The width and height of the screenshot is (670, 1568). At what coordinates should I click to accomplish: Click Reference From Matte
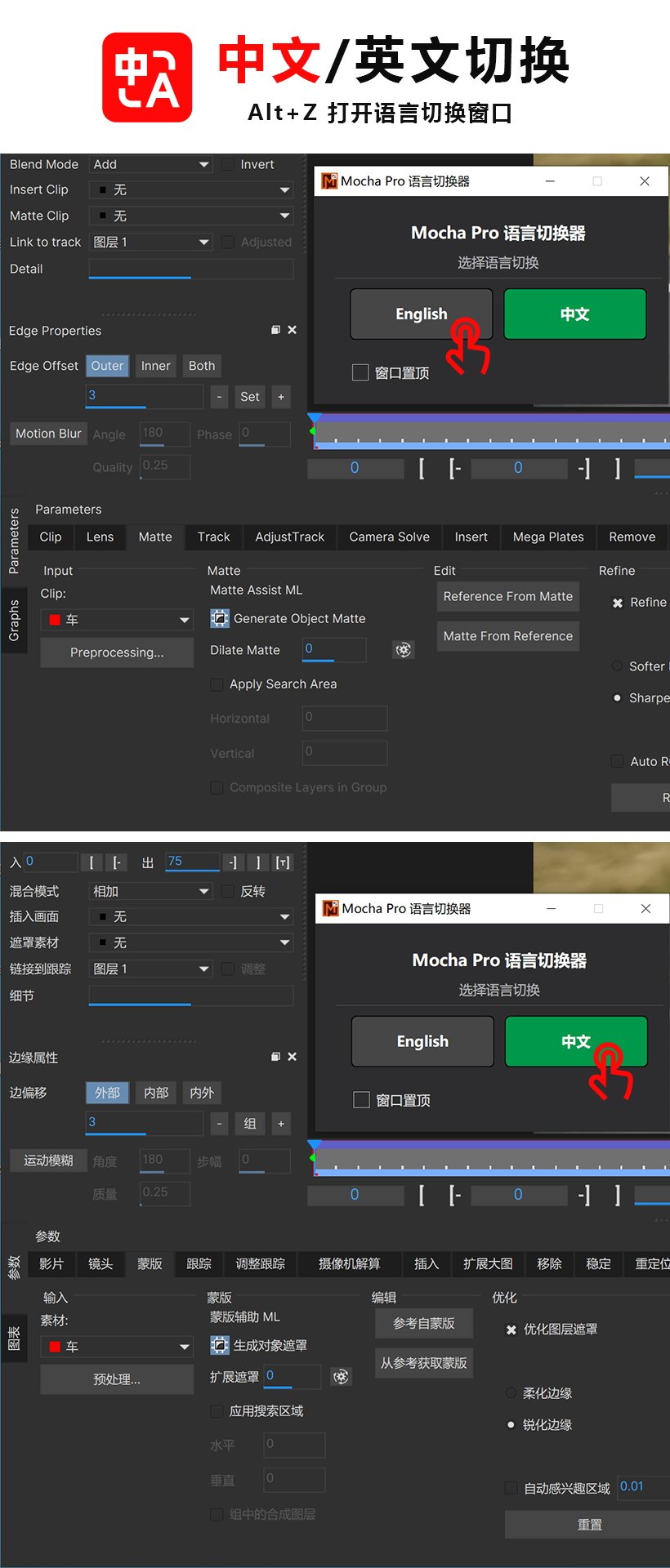tap(508, 596)
